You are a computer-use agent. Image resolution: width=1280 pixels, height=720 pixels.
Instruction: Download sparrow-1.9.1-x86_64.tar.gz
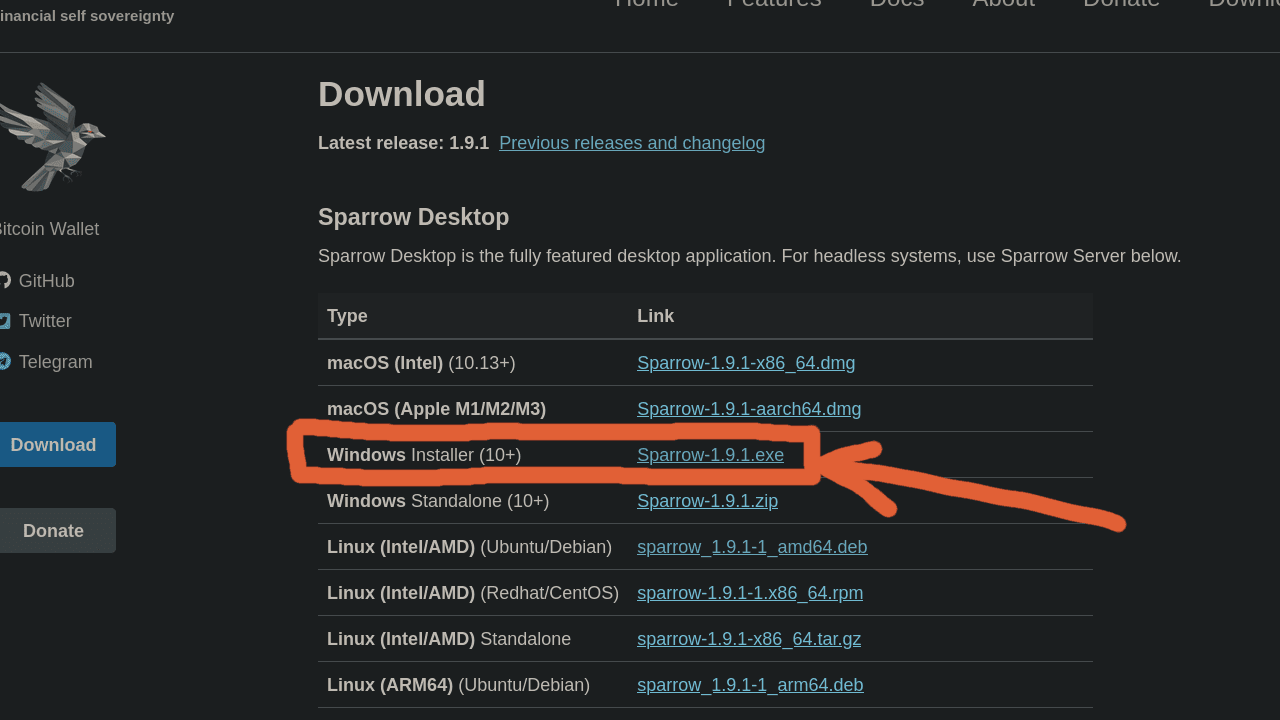pos(749,639)
